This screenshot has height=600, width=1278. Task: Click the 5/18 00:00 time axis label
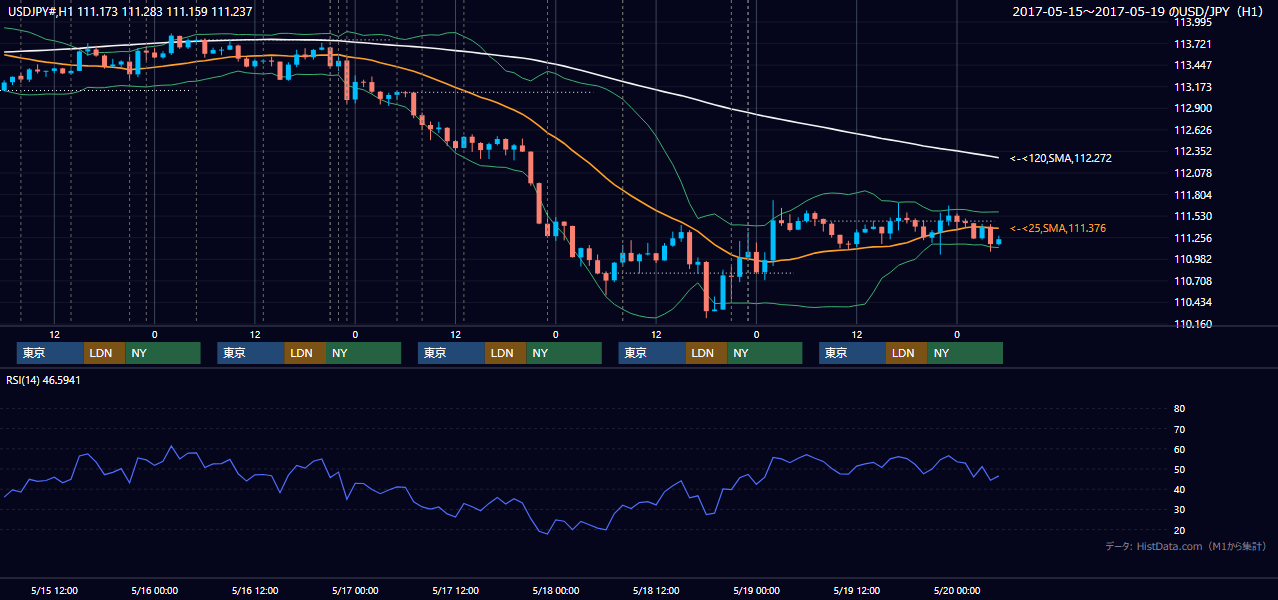(555, 590)
